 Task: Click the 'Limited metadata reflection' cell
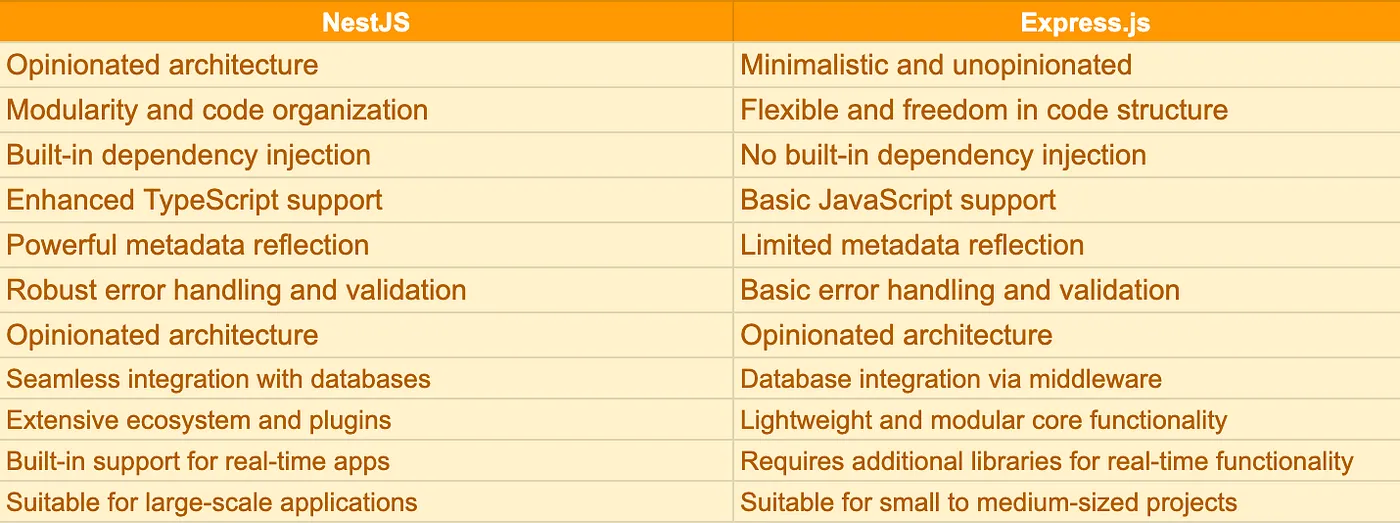pos(1067,245)
